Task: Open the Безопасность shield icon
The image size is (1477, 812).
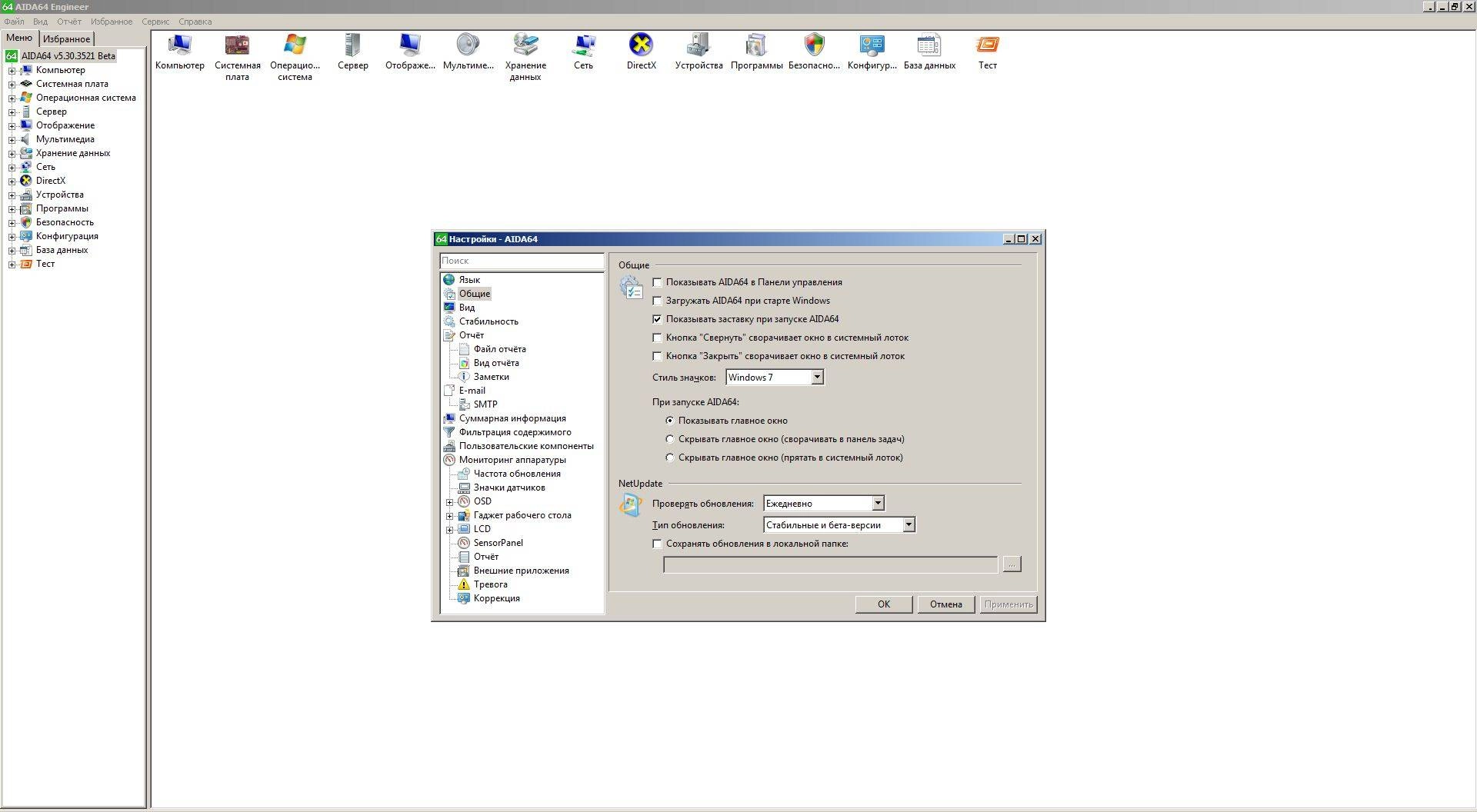Action: [814, 52]
